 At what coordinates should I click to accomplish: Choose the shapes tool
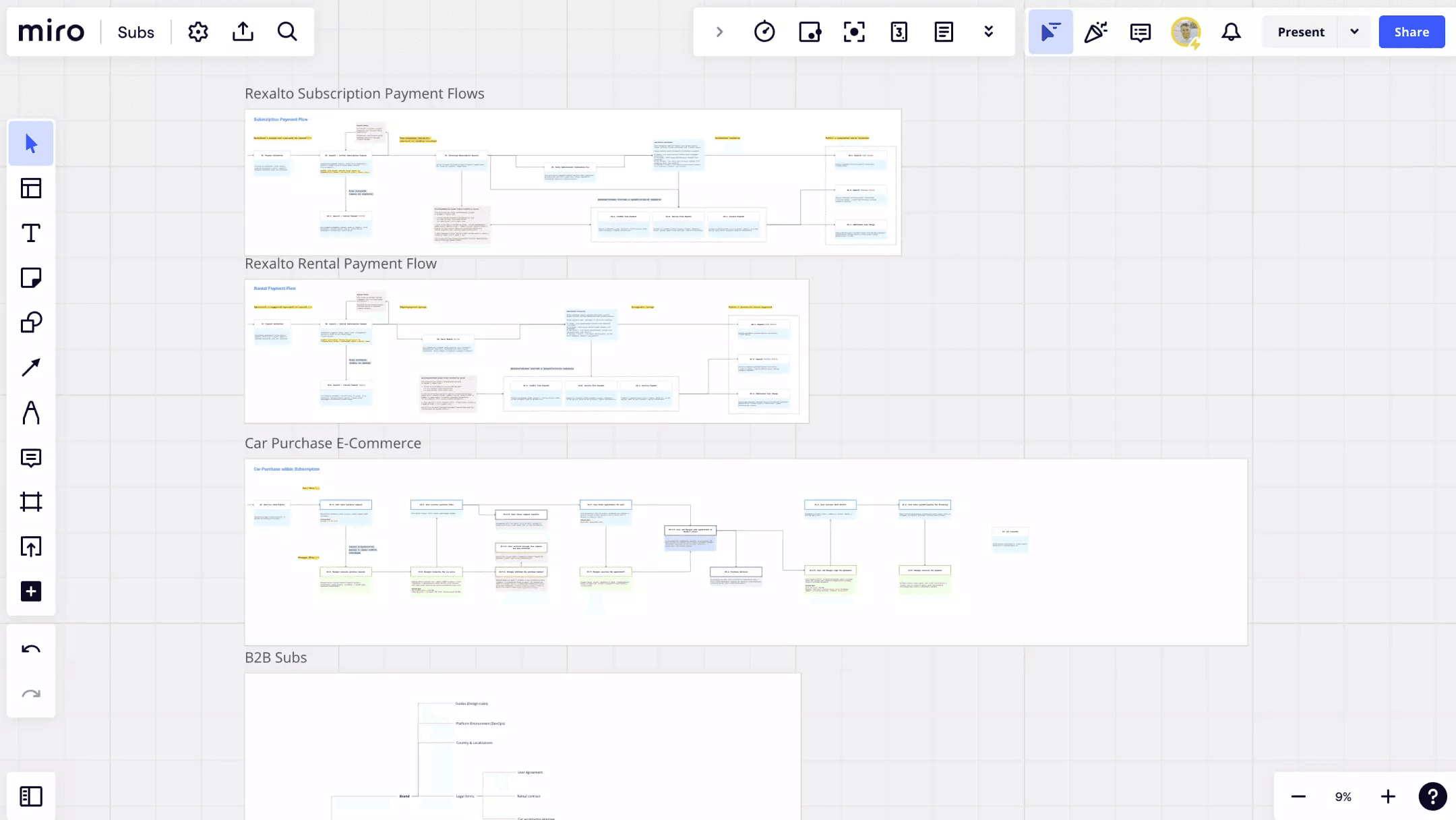pyautogui.click(x=31, y=322)
